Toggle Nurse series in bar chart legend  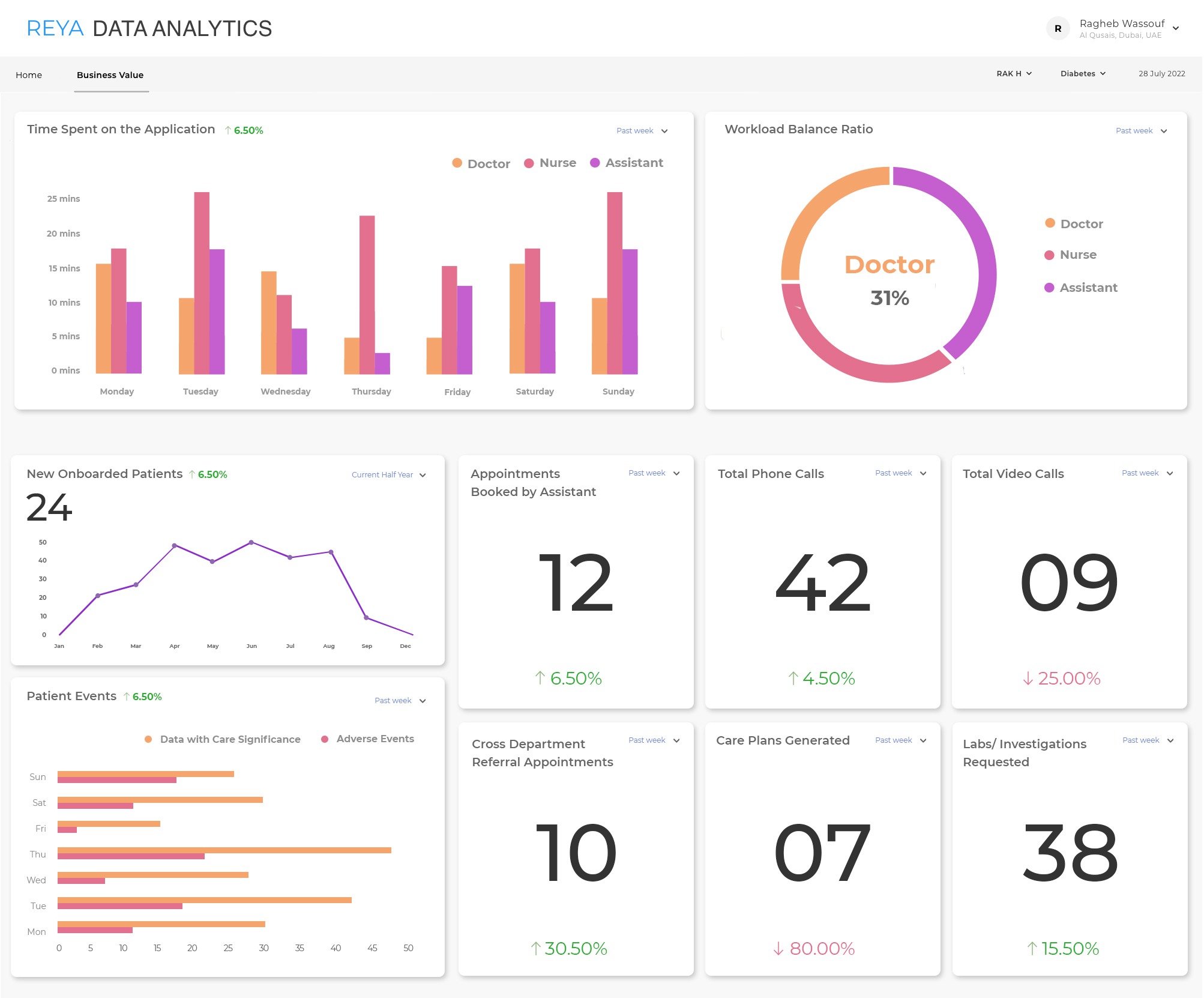550,163
